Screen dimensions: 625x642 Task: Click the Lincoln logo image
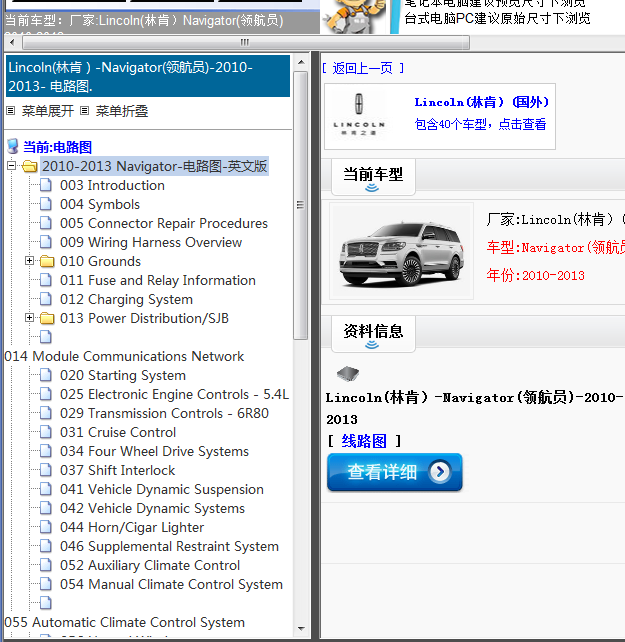pyautogui.click(x=359, y=115)
